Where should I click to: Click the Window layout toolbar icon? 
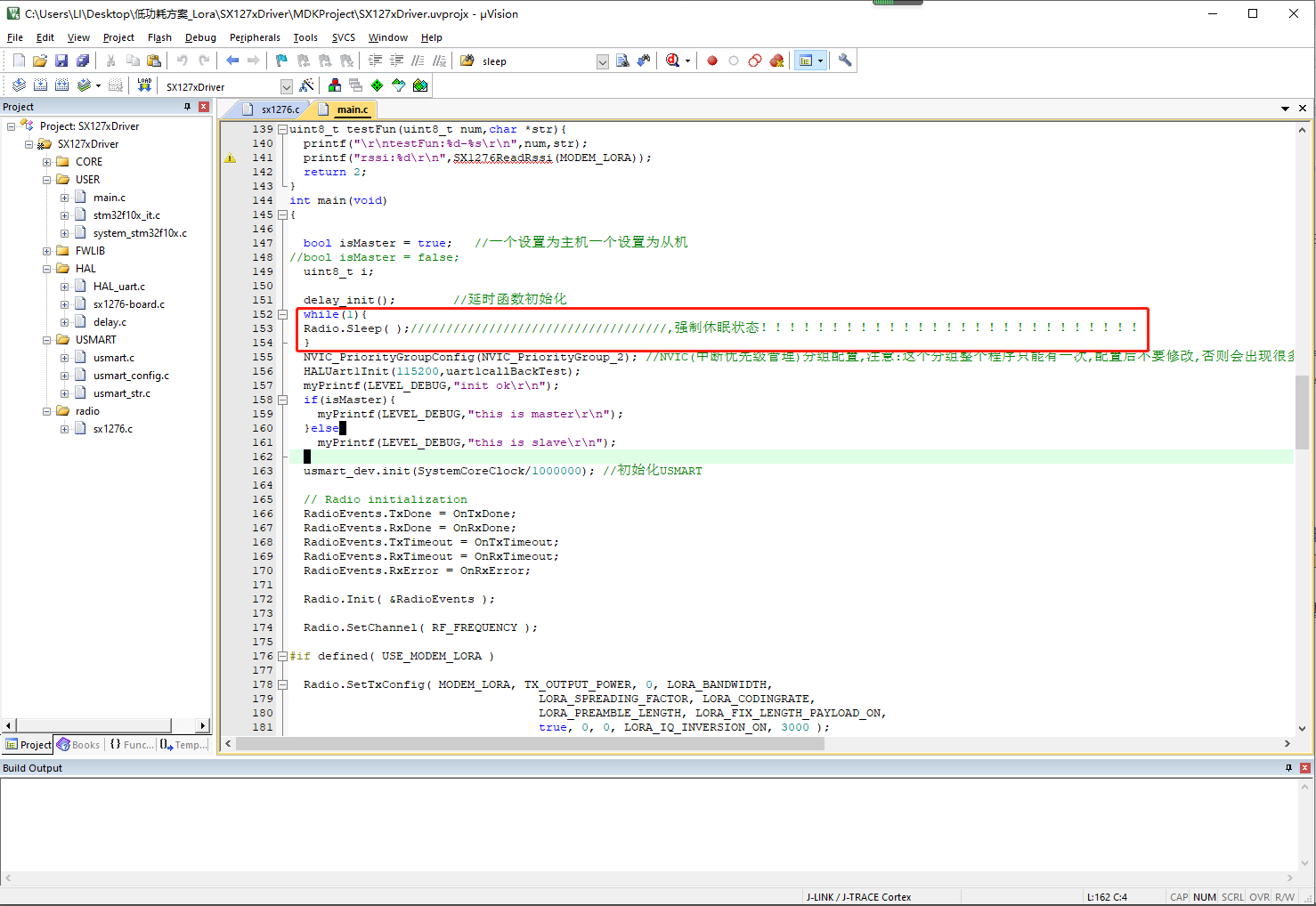805,61
